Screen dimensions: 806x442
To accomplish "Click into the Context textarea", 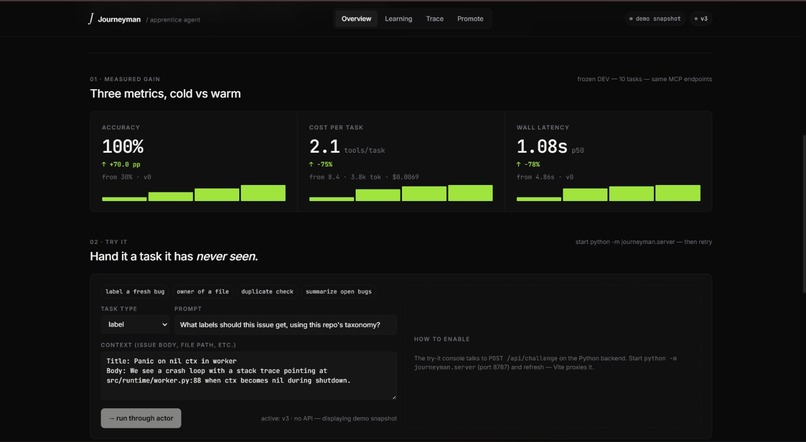I will pyautogui.click(x=249, y=376).
